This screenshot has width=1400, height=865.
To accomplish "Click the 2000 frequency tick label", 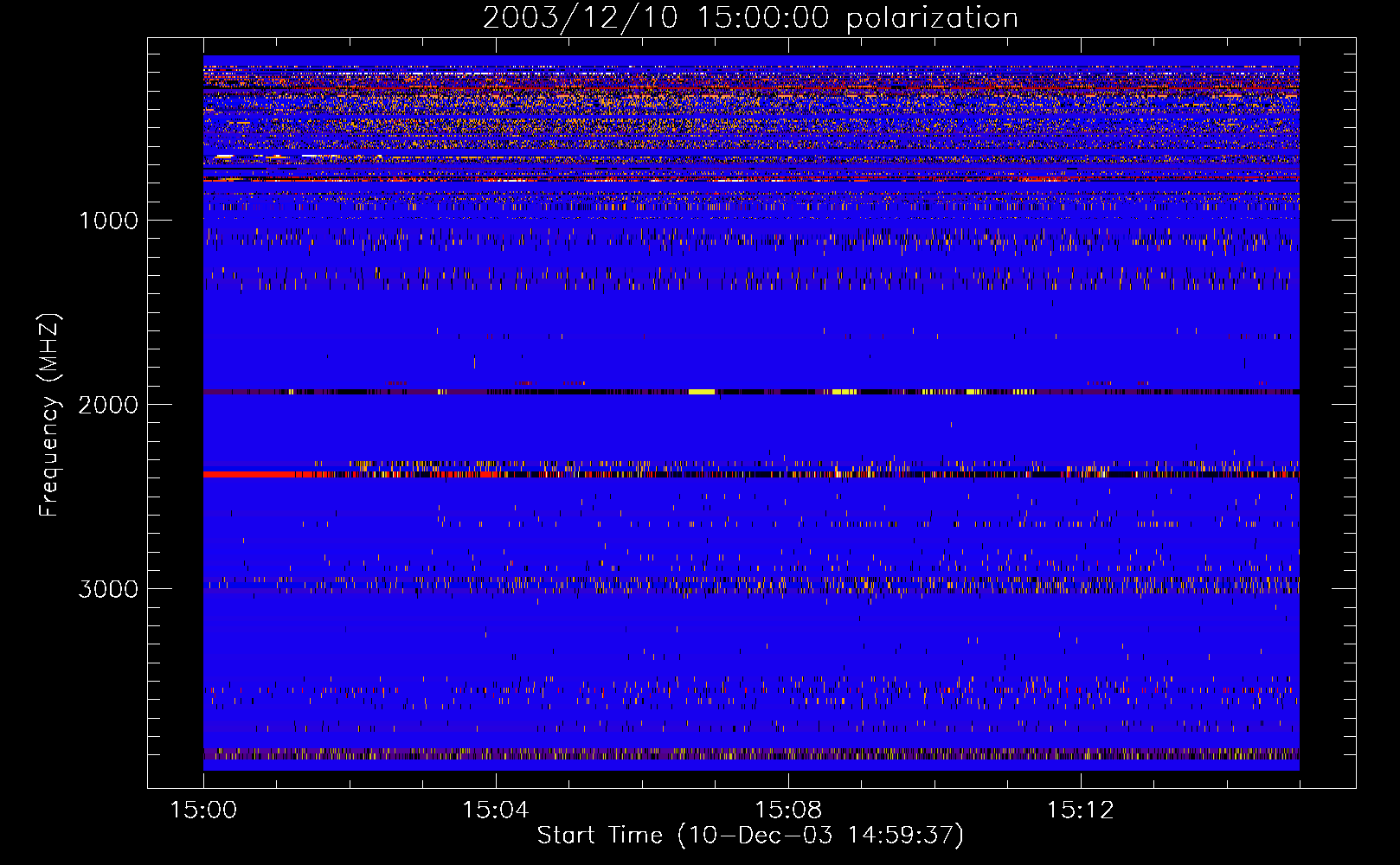I will 108,405.
